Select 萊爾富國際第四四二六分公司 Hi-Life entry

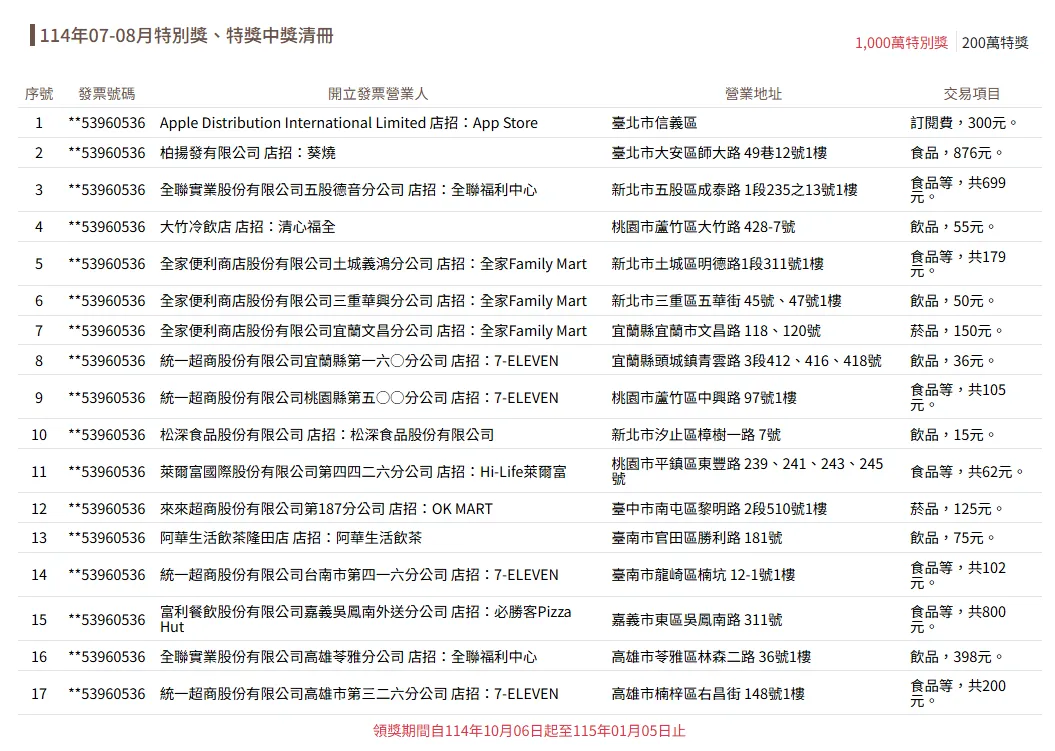pos(363,472)
